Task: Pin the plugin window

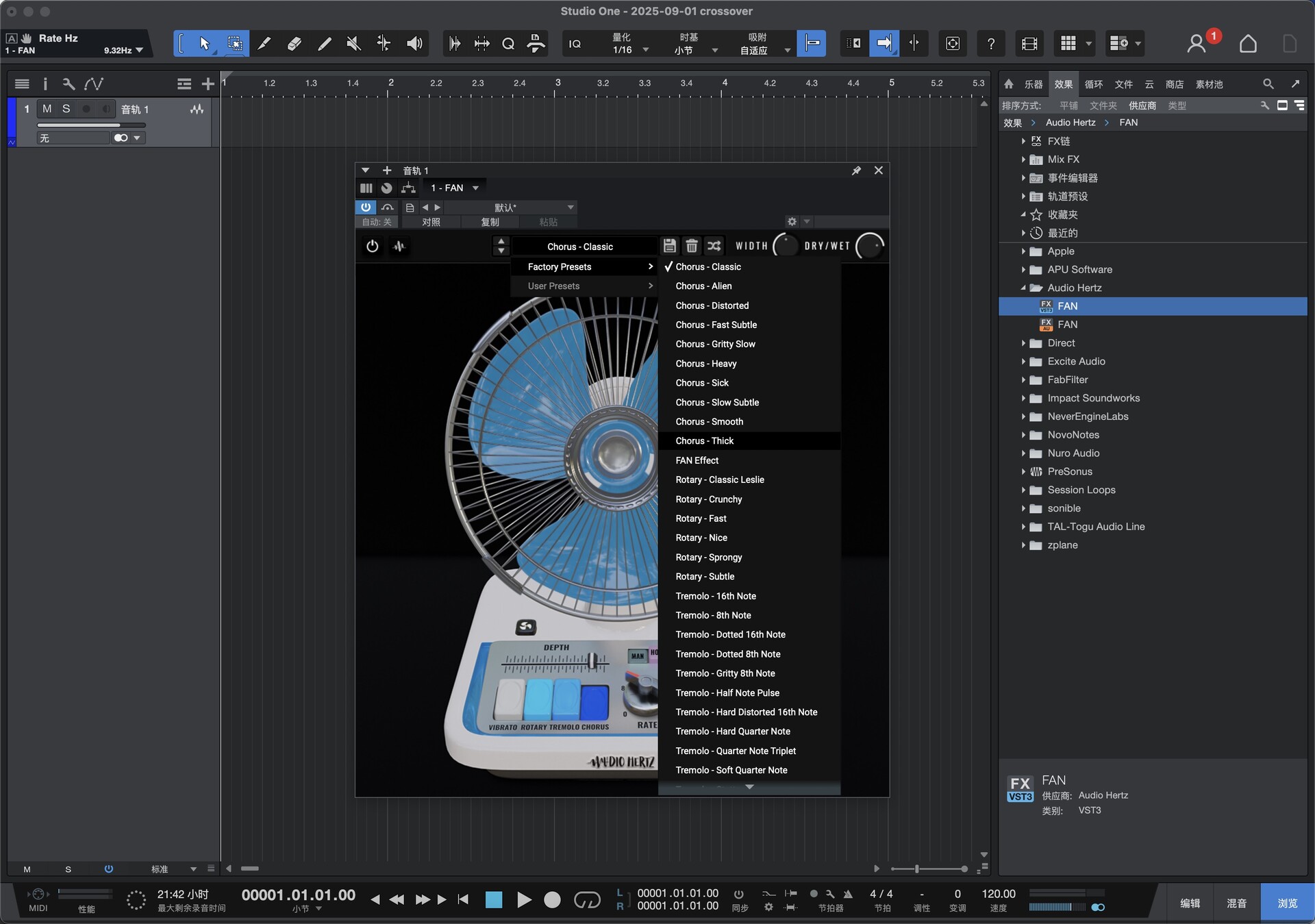Action: (856, 171)
